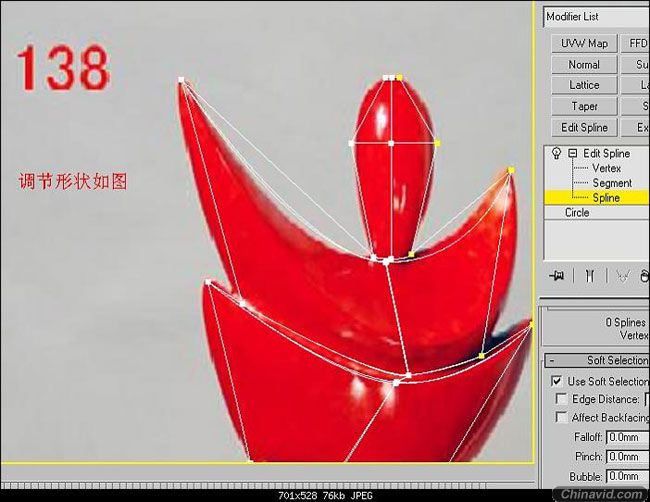Click the '0 Splines' selection info text
650x502 pixels.
(x=626, y=322)
